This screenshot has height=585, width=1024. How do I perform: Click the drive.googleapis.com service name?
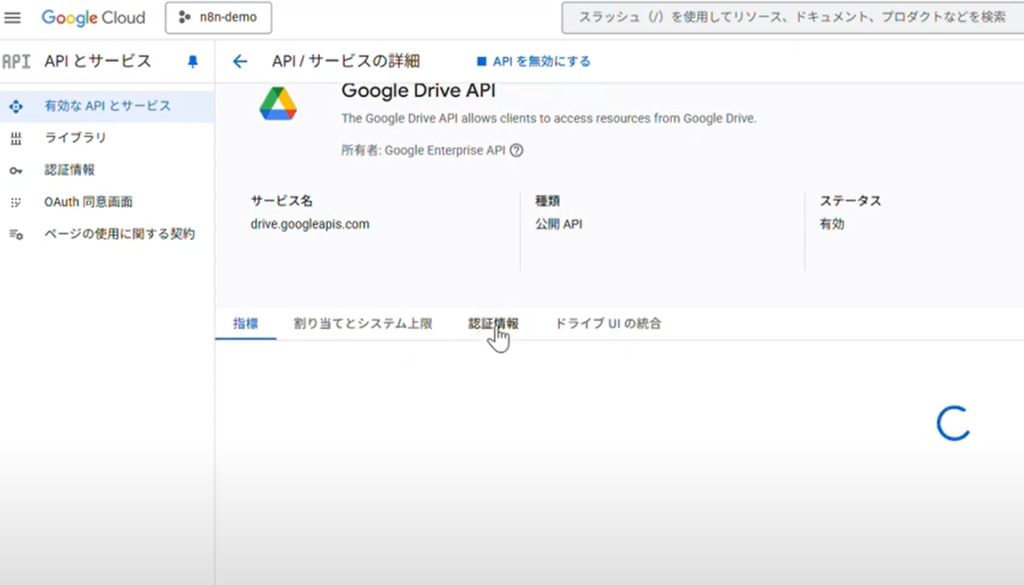click(310, 224)
